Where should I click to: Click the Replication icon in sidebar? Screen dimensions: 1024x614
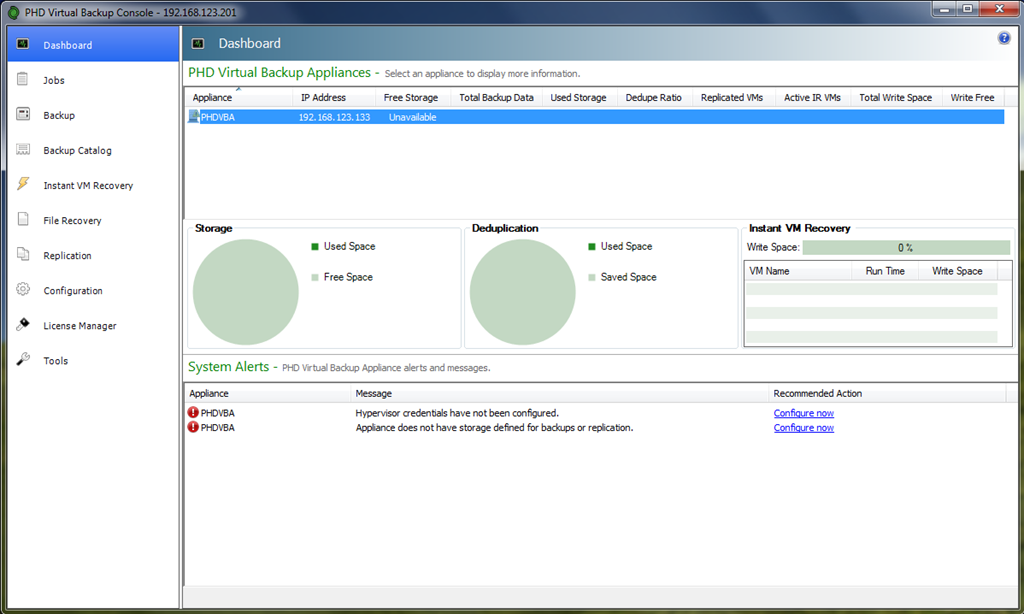click(x=23, y=255)
